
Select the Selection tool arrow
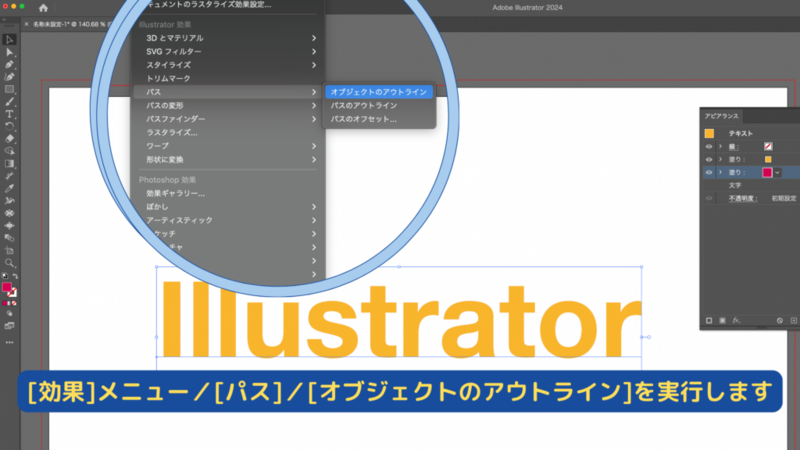[9, 40]
